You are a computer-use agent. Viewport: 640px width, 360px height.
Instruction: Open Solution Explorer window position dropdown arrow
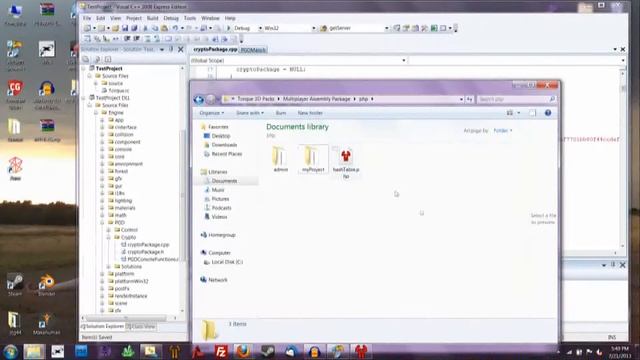[x=162, y=49]
